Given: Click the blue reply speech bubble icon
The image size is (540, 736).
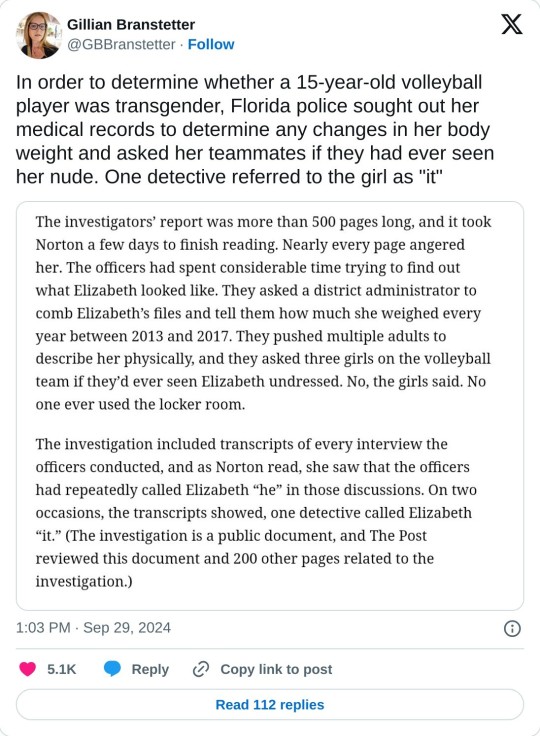Looking at the screenshot, I should [112, 669].
